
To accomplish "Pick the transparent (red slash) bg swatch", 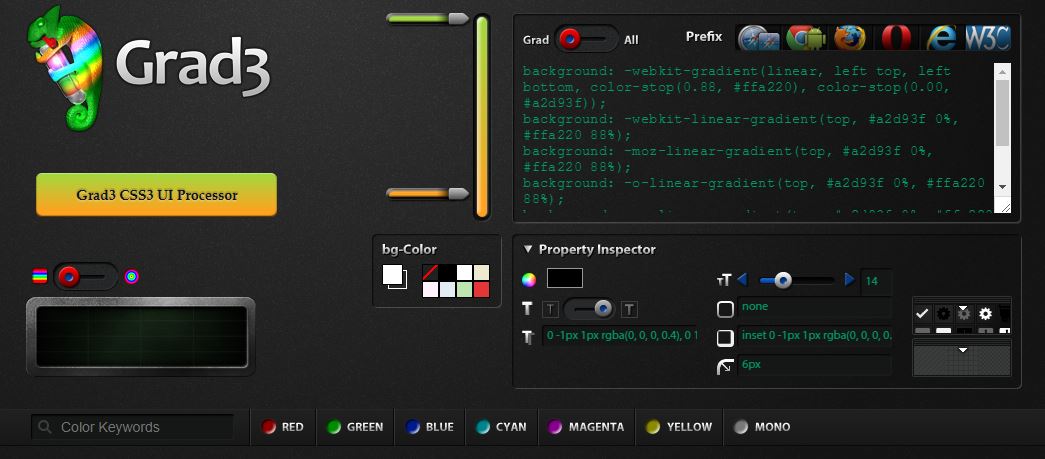I will click(431, 272).
